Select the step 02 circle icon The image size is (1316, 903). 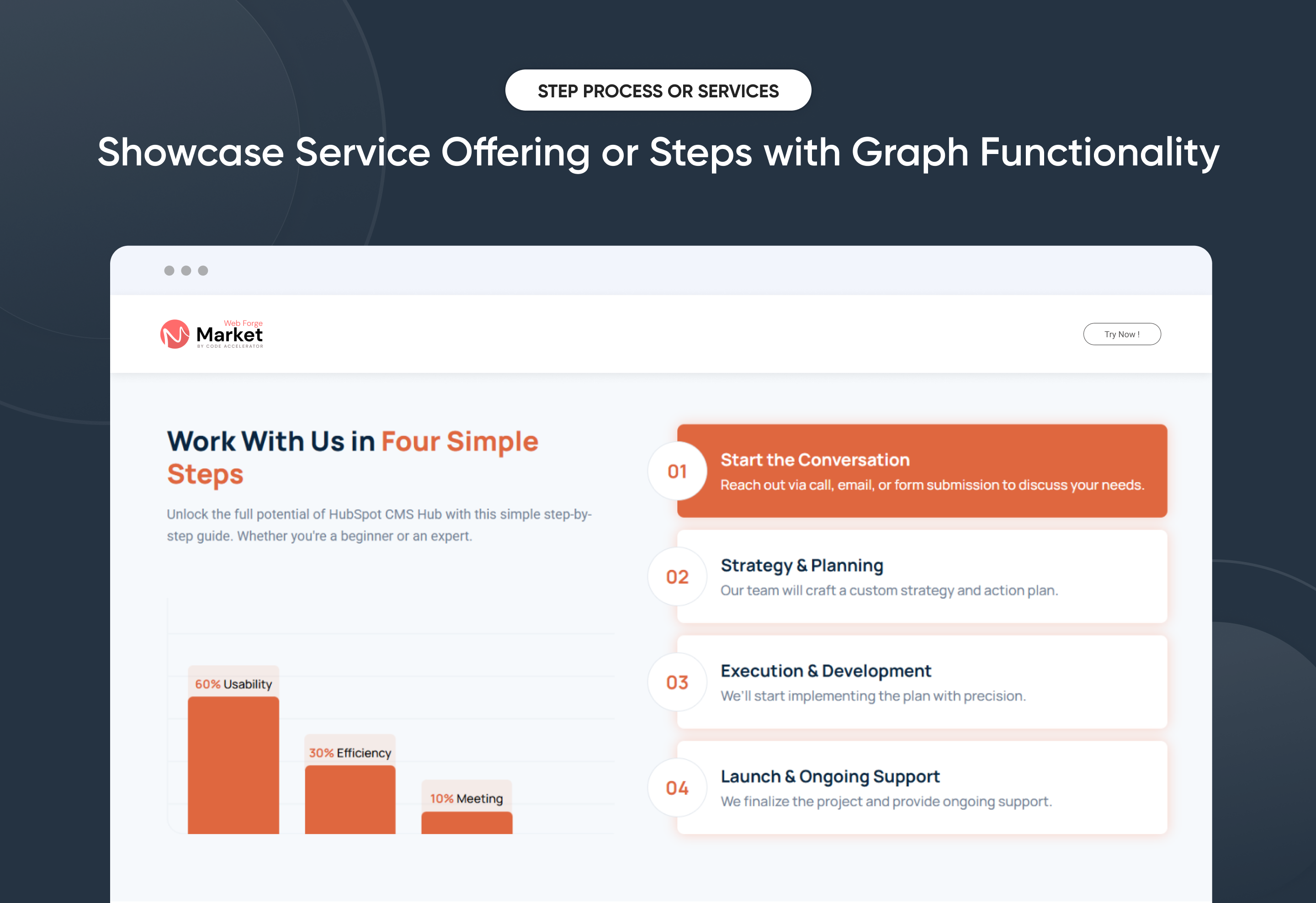point(677,576)
